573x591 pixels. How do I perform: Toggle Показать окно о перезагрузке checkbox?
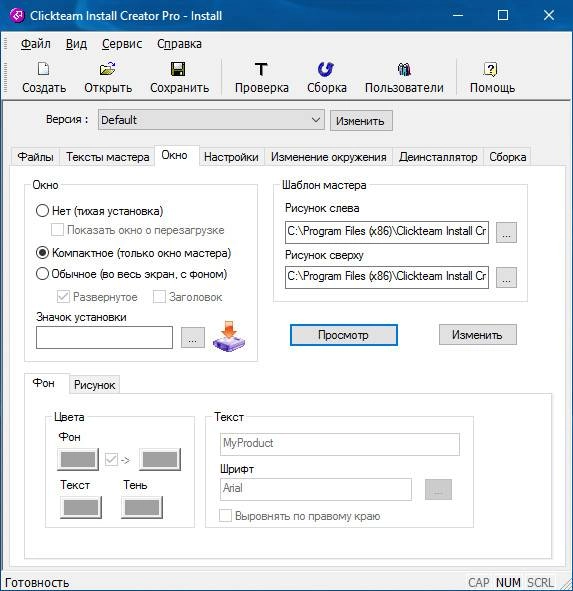57,230
